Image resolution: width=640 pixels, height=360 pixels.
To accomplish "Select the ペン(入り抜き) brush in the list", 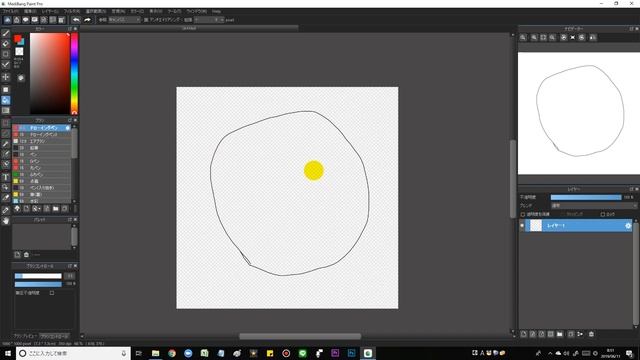I will pos(41,188).
